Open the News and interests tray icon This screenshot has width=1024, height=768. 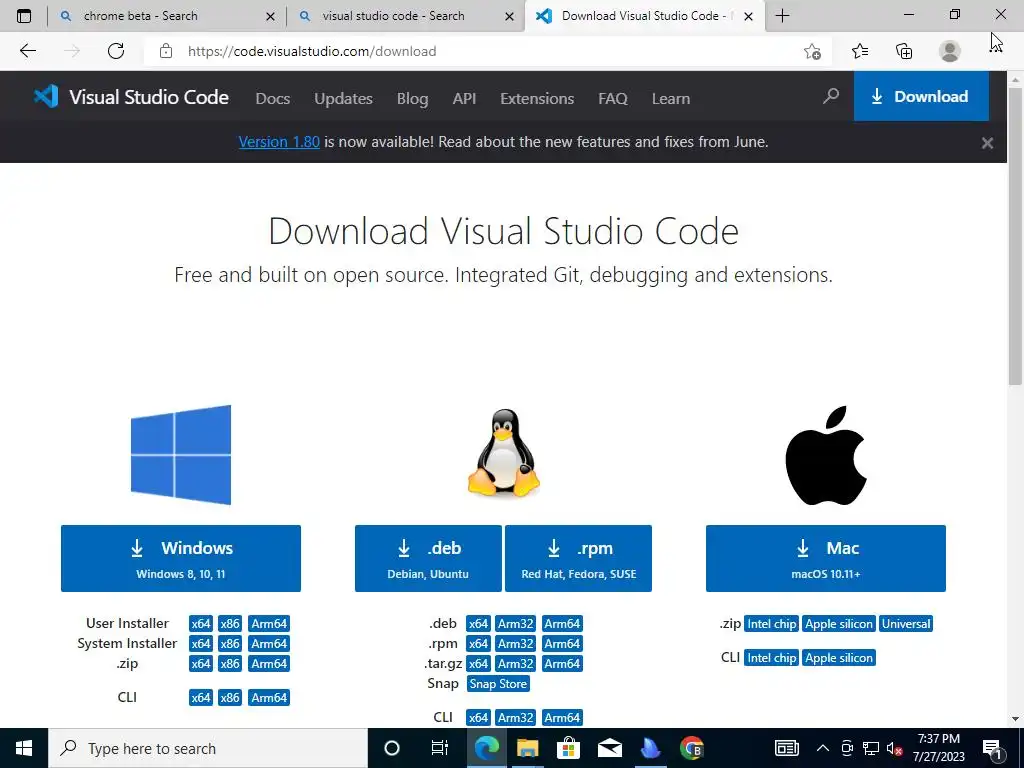point(786,748)
